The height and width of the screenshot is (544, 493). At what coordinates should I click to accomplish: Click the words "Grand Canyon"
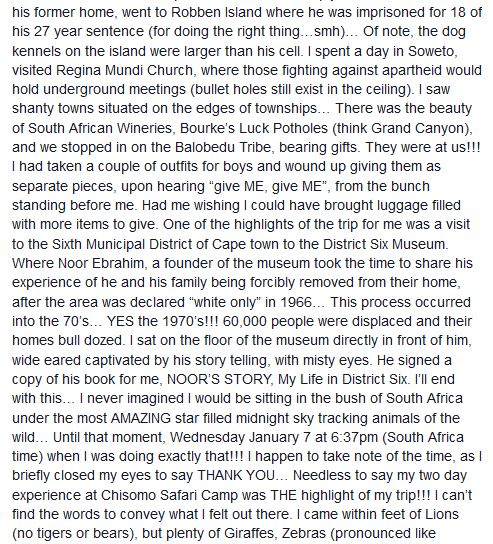pyautogui.click(x=419, y=128)
